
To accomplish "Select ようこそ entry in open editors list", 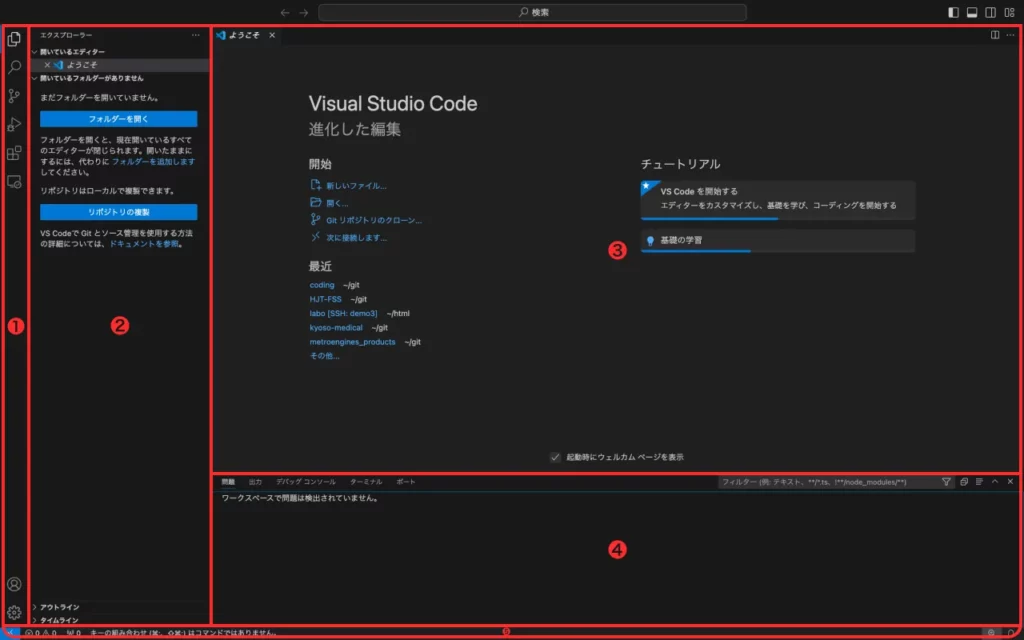I will [x=121, y=65].
